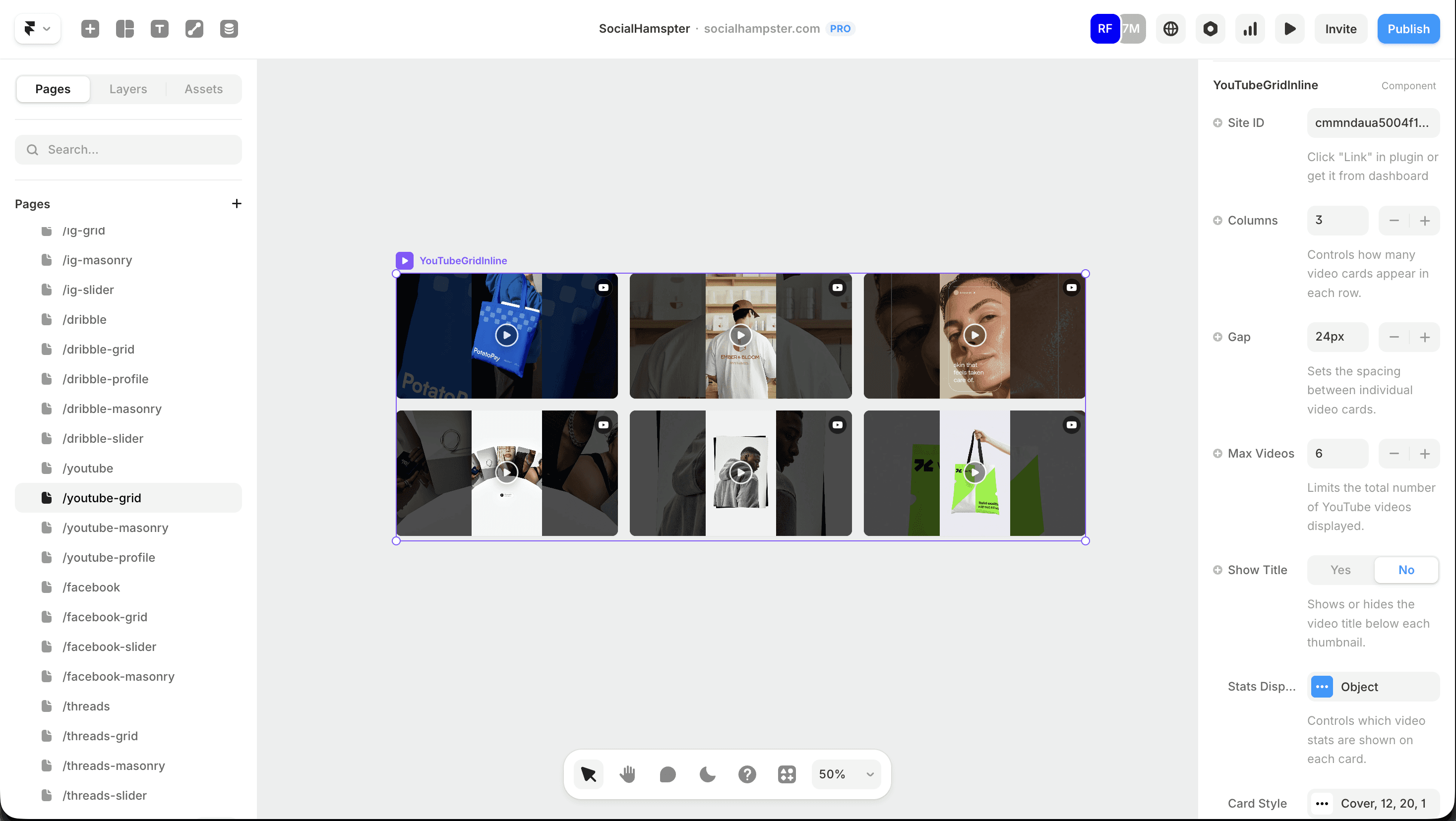
Task: Click the Invite button
Action: point(1340,29)
